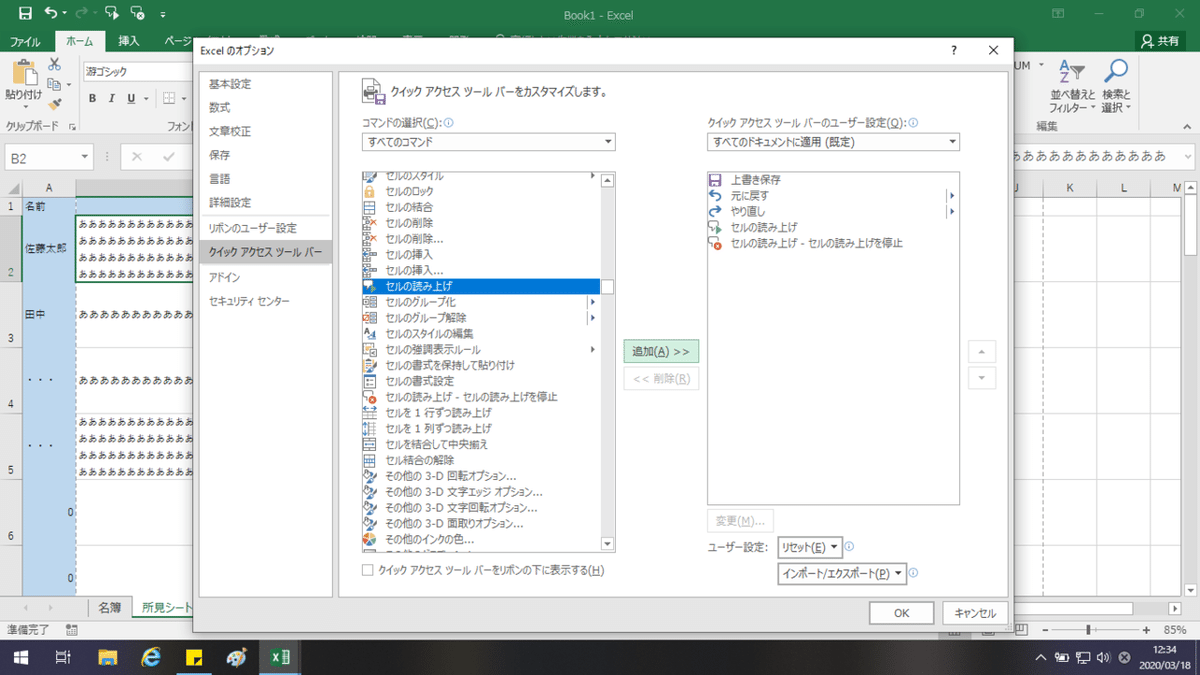This screenshot has height=675, width=1200.
Task: Open 数式 options category
Action: tap(219, 108)
